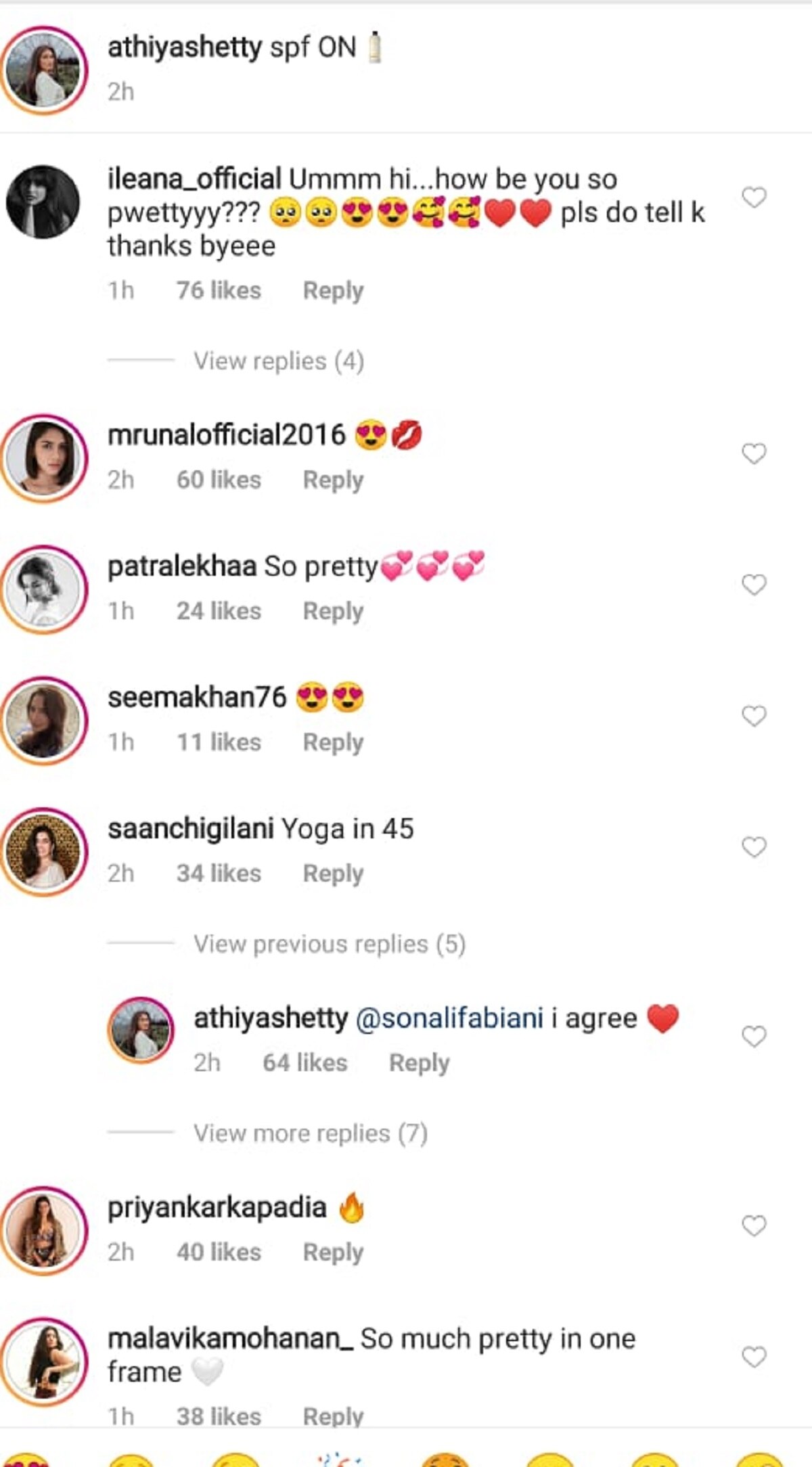
Task: Open seemakhan76's profile avatar
Action: [x=43, y=720]
